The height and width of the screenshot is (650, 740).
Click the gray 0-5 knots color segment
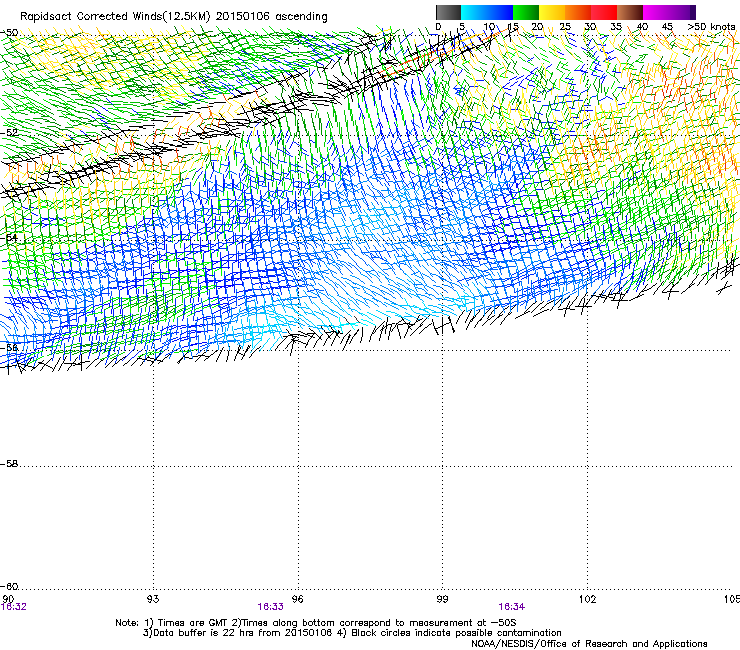448,12
